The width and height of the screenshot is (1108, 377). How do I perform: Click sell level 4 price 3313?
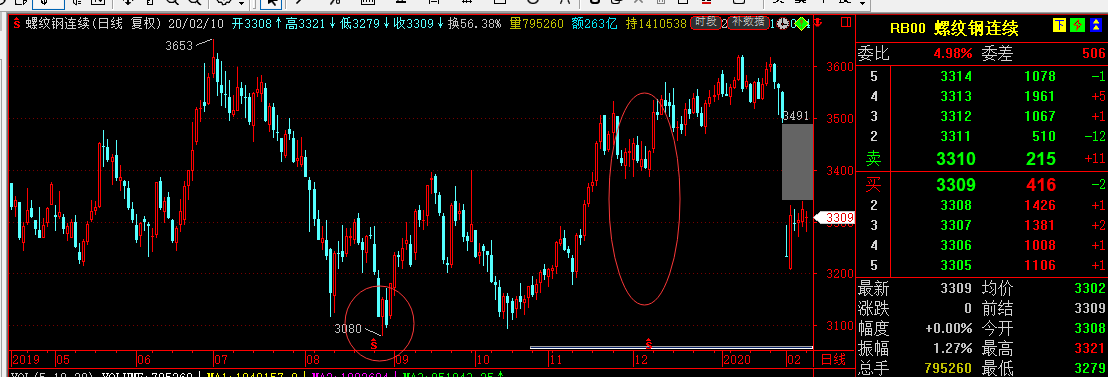tap(955, 96)
